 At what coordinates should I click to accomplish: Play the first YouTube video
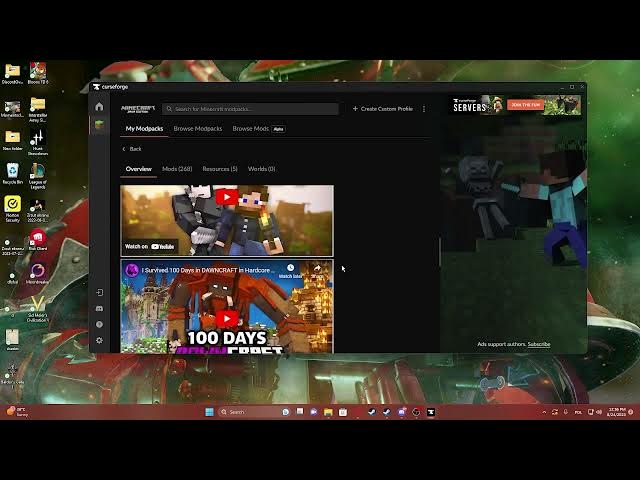click(x=227, y=198)
